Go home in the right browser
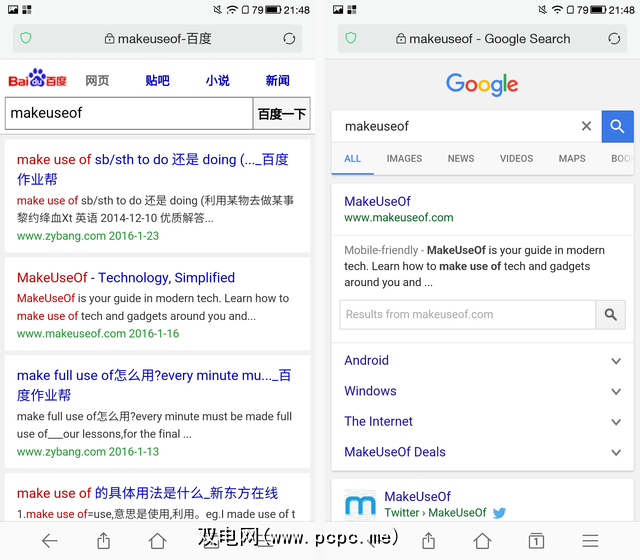 pyautogui.click(x=482, y=541)
